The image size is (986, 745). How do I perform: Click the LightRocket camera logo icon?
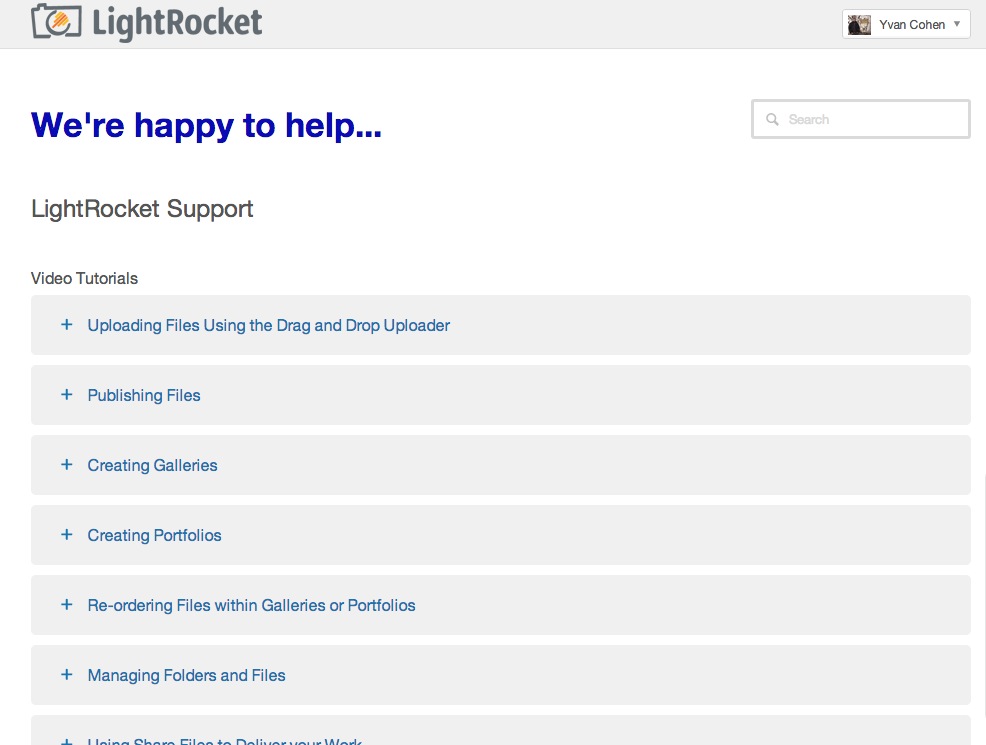coord(57,22)
